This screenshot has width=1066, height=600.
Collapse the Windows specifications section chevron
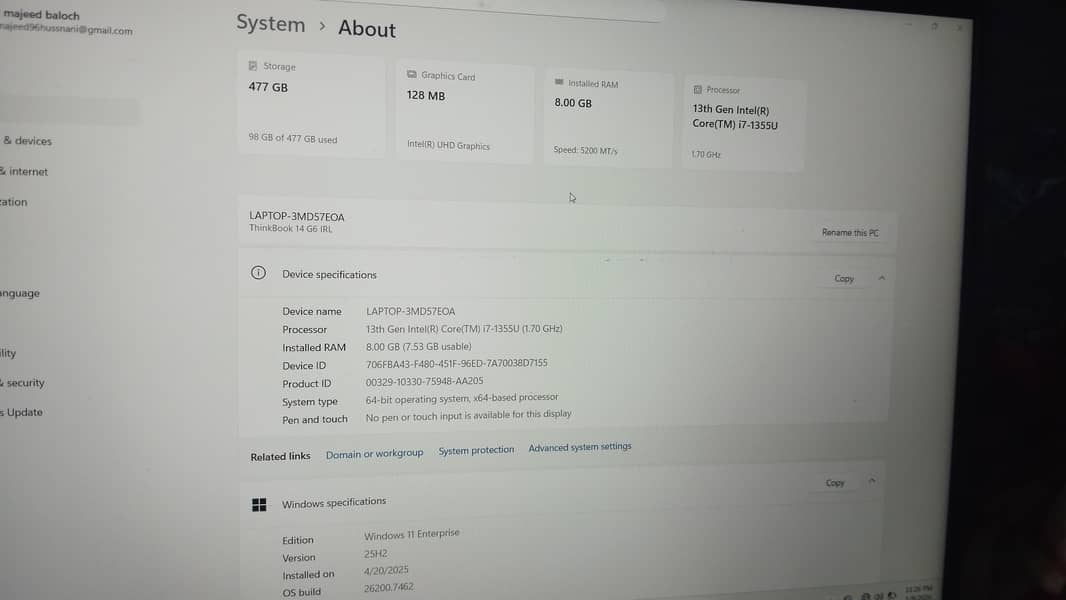(x=872, y=481)
